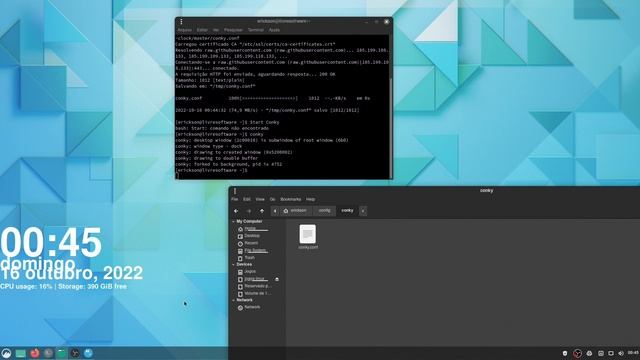This screenshot has width=640, height=360.
Task: Open the Bookmarks menu in file manager
Action: coord(291,200)
